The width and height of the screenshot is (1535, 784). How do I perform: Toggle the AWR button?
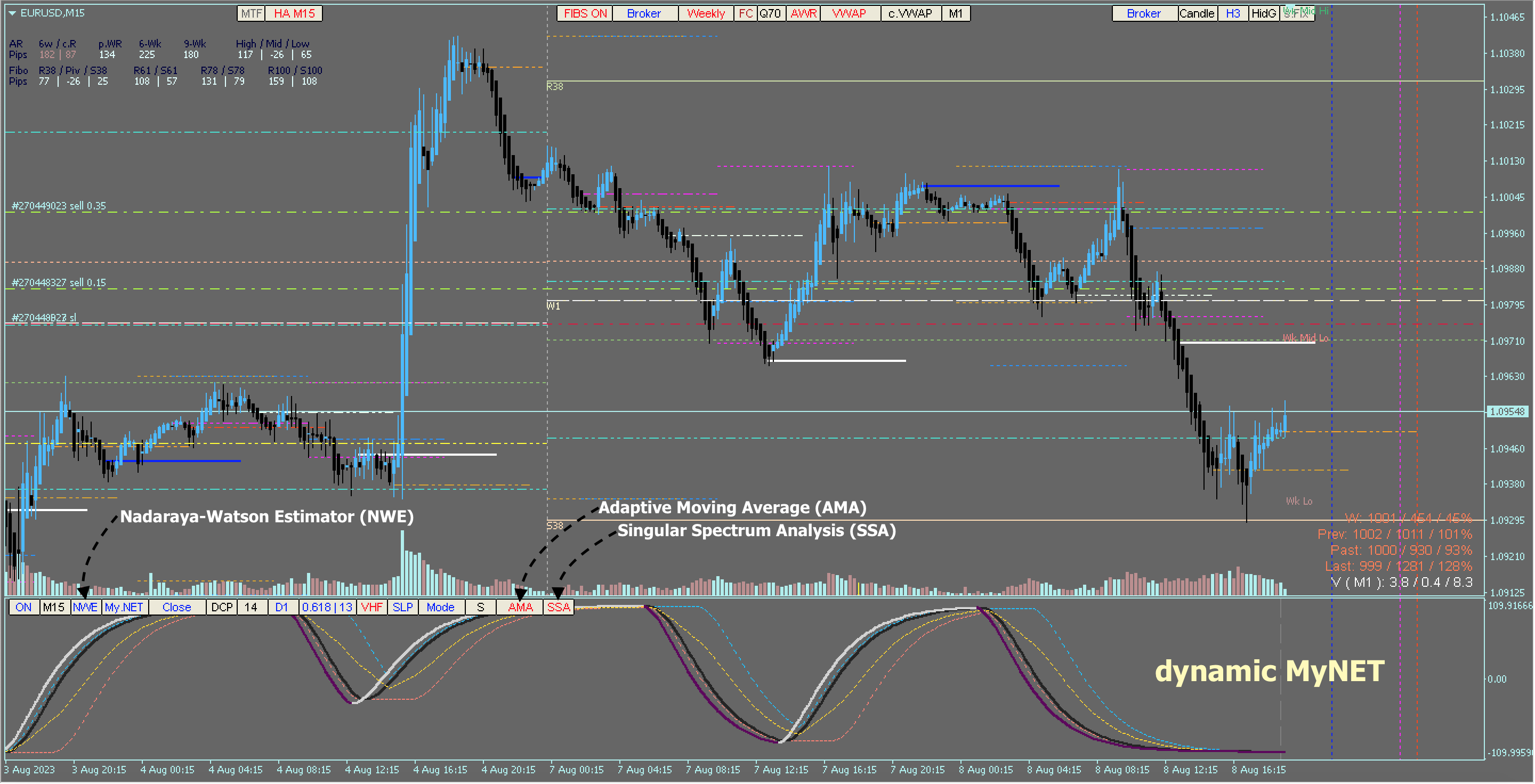click(x=804, y=13)
